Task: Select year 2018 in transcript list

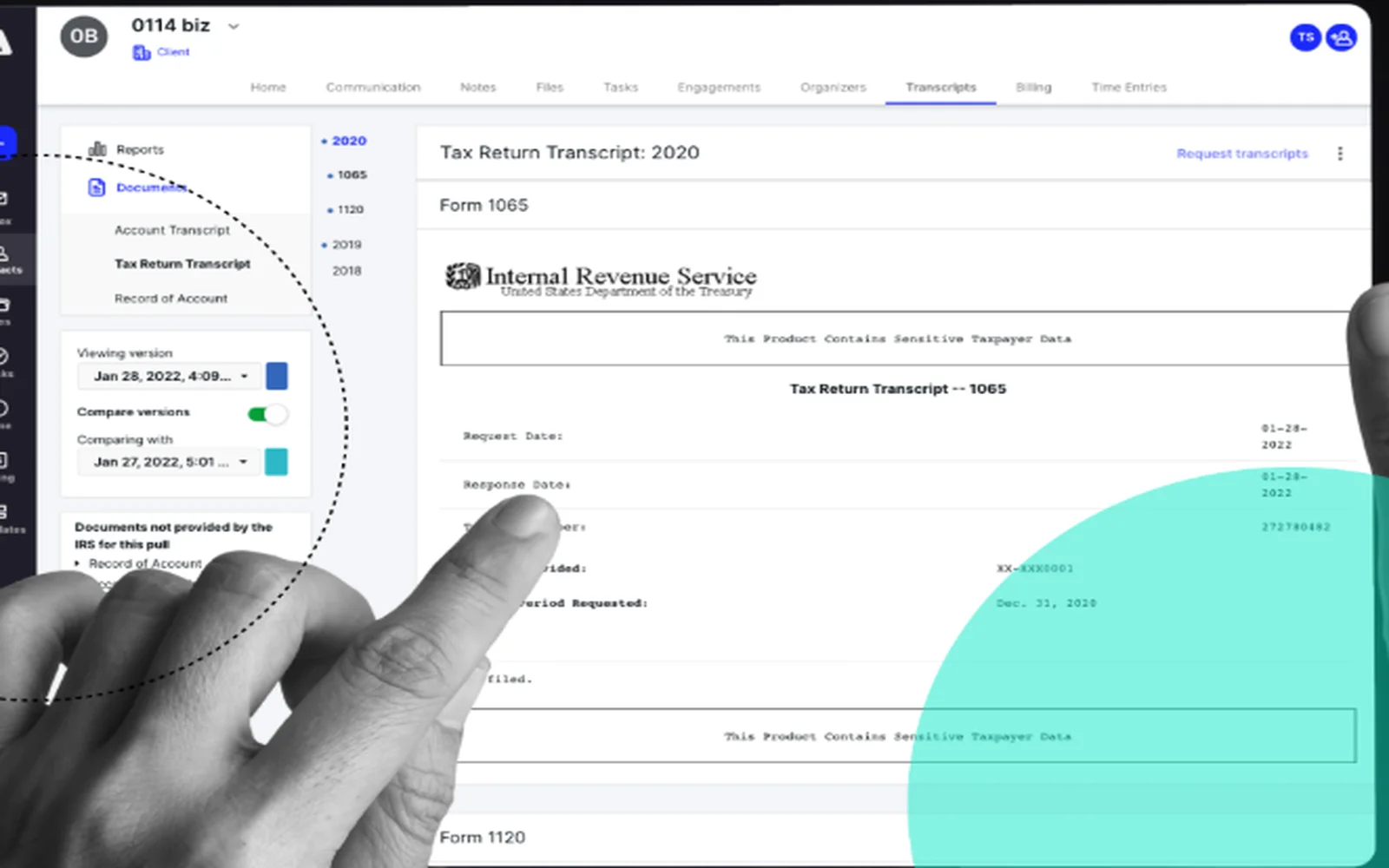Action: pos(346,271)
